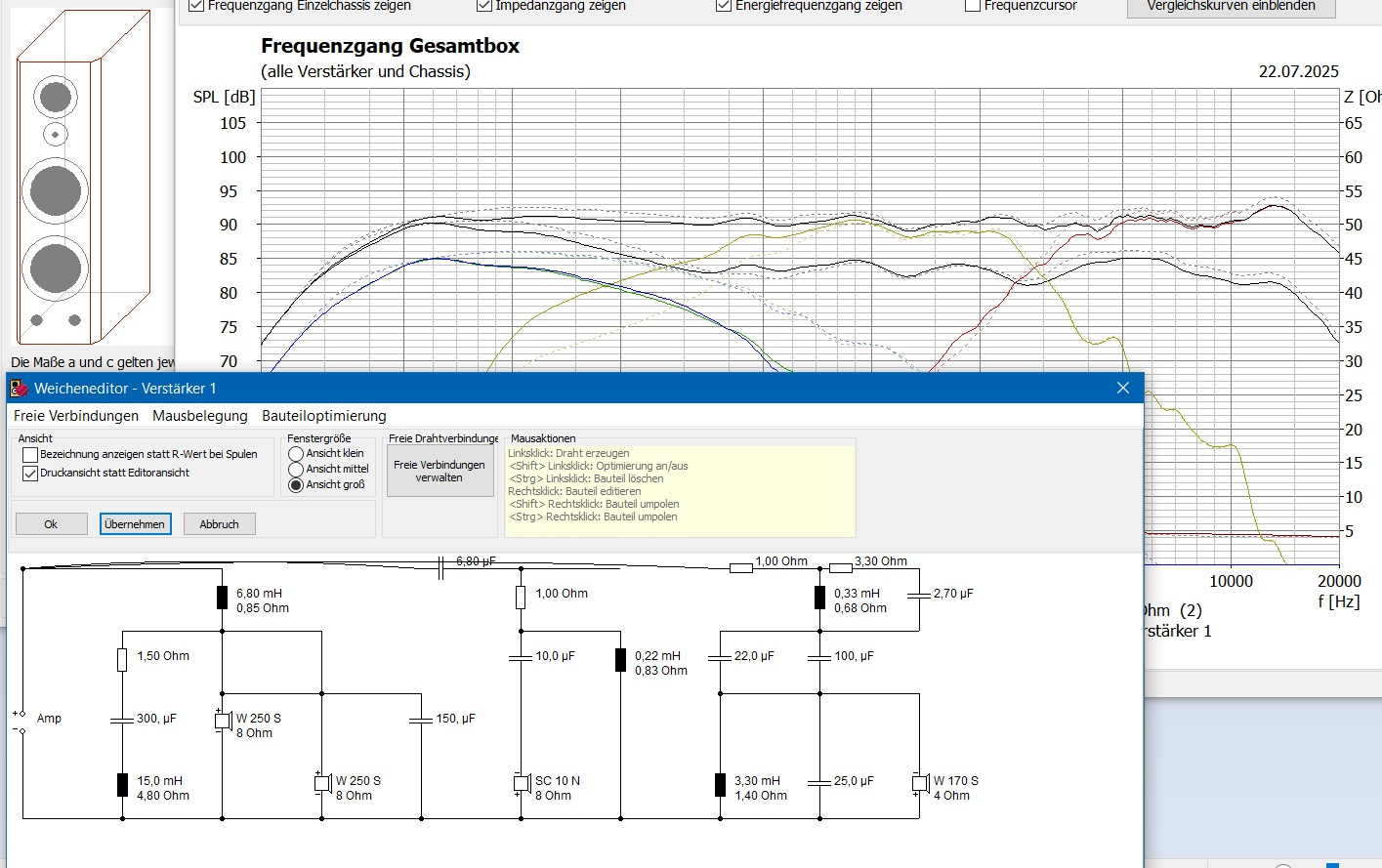Image resolution: width=1382 pixels, height=868 pixels.
Task: Select the W 170 S driver symbol
Action: tap(919, 783)
